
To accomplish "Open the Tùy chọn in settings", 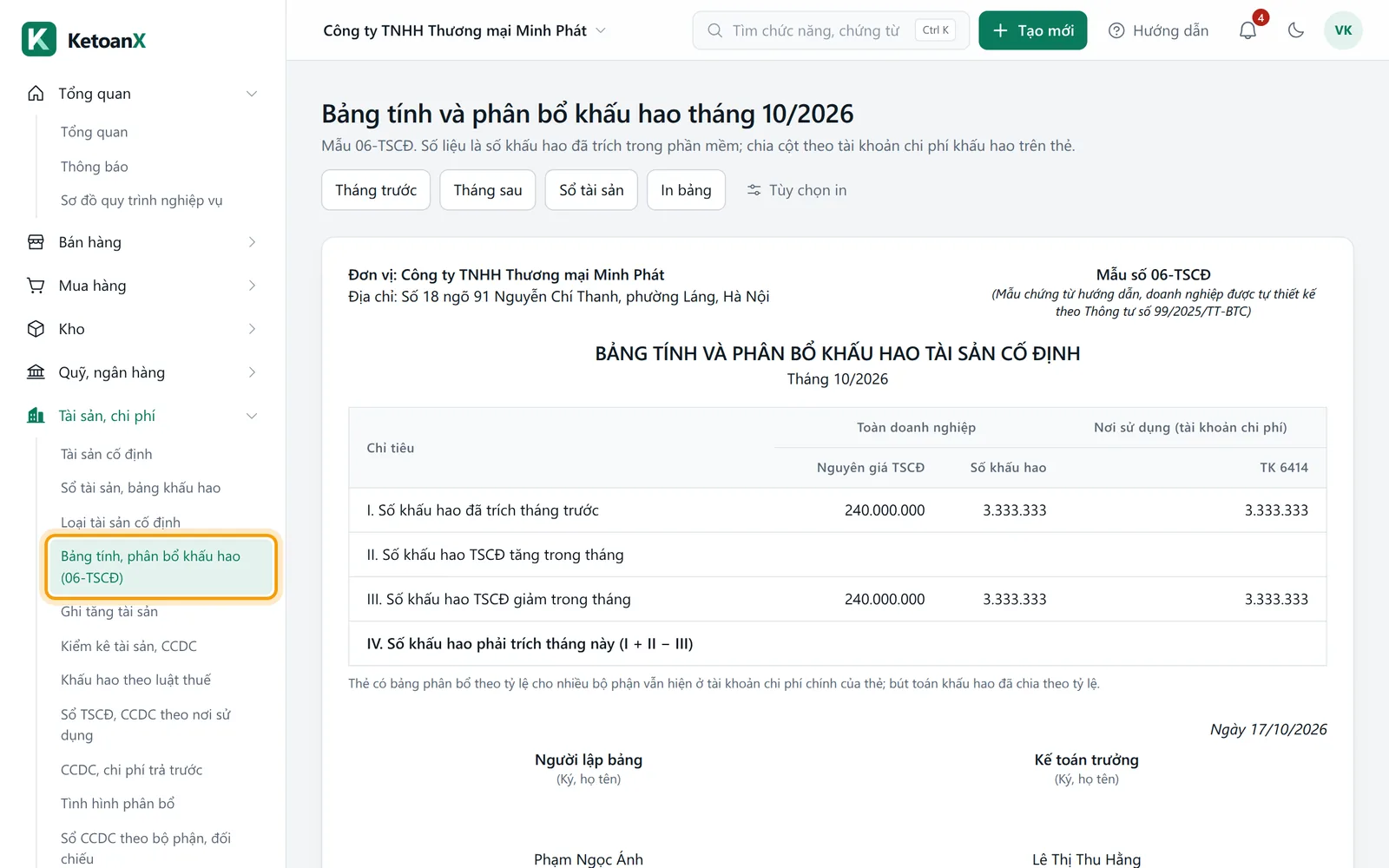I will pyautogui.click(x=797, y=190).
